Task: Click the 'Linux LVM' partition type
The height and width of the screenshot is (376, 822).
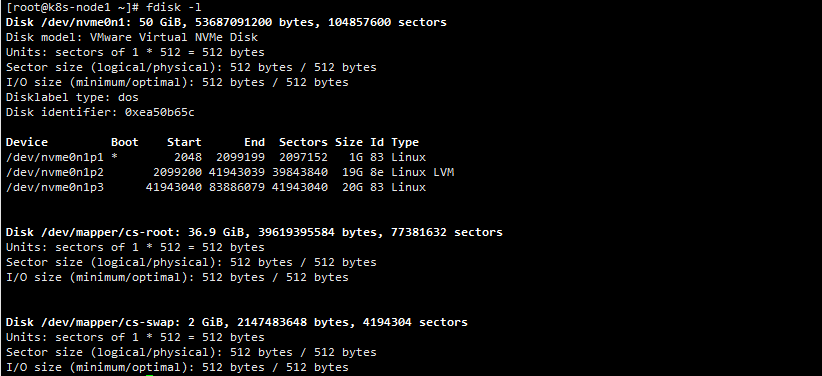Action: click(x=423, y=172)
